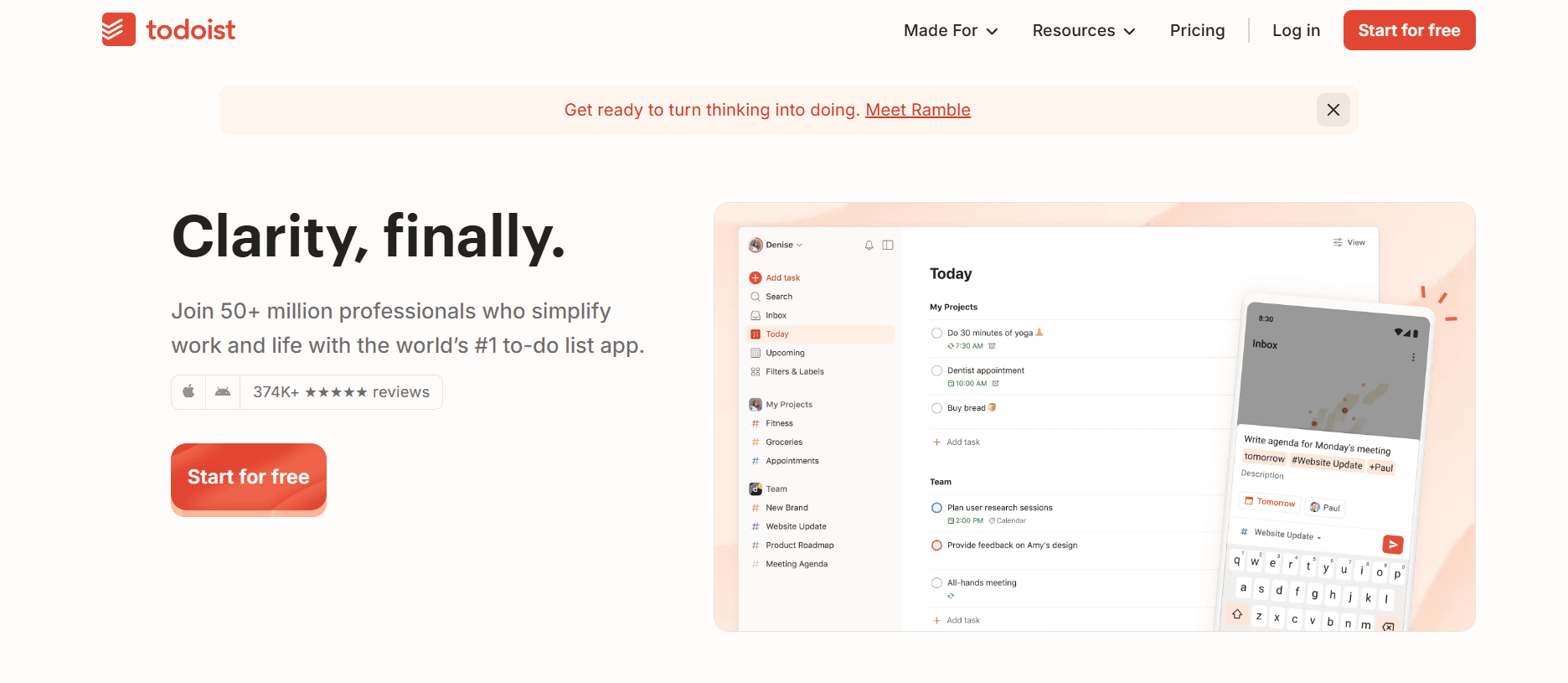Viewport: 1568px width, 683px height.
Task: Check off the Dentist appointment task
Action: pos(936,370)
